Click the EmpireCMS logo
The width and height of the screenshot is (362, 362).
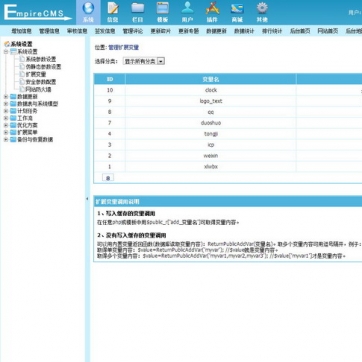click(37, 13)
